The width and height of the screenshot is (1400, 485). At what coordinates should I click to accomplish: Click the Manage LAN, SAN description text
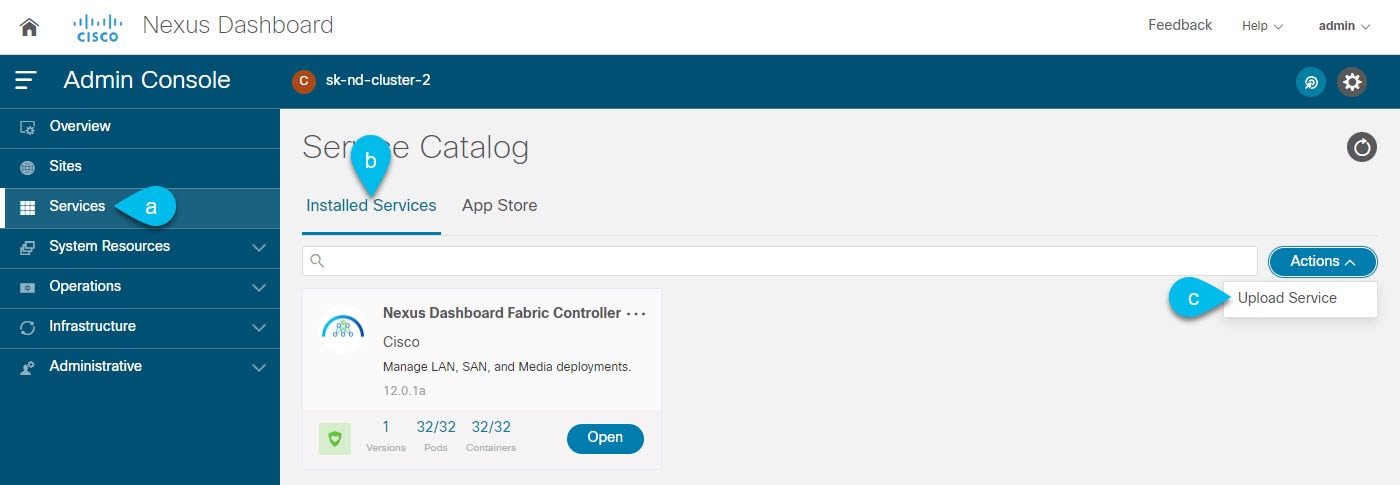point(507,367)
